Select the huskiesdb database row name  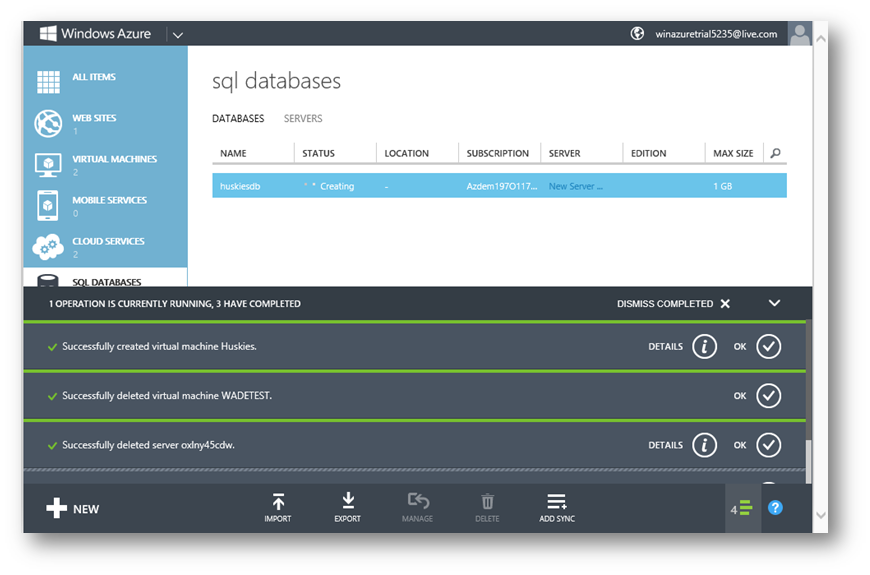pyautogui.click(x=240, y=186)
